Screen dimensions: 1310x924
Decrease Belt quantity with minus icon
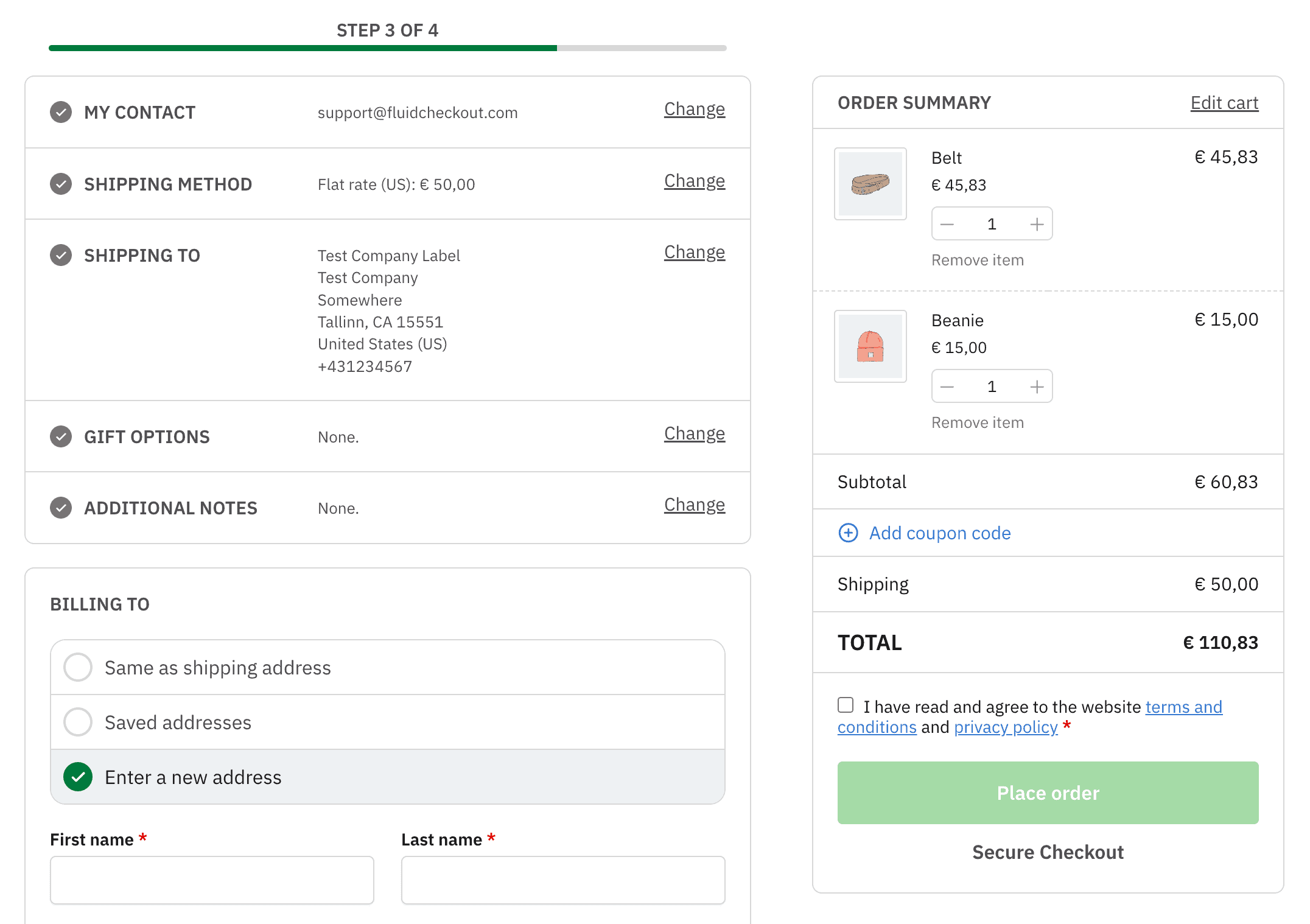[947, 224]
